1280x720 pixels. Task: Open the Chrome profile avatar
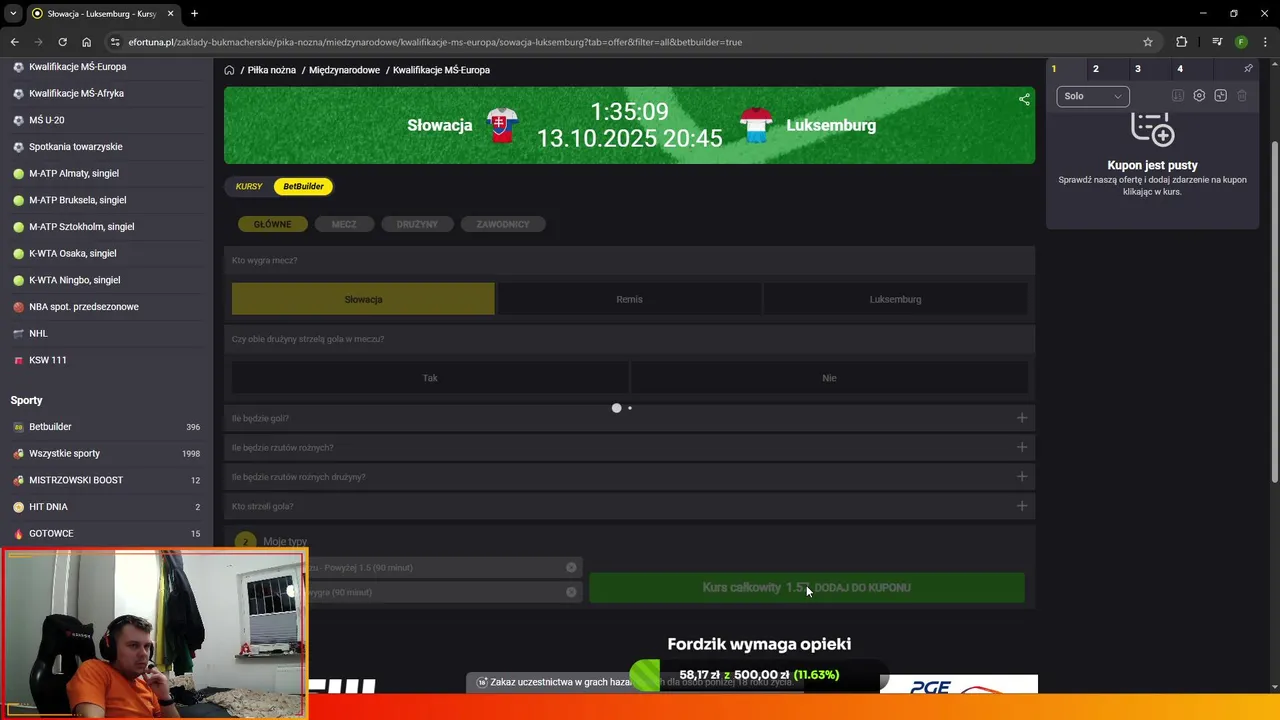click(x=1241, y=42)
